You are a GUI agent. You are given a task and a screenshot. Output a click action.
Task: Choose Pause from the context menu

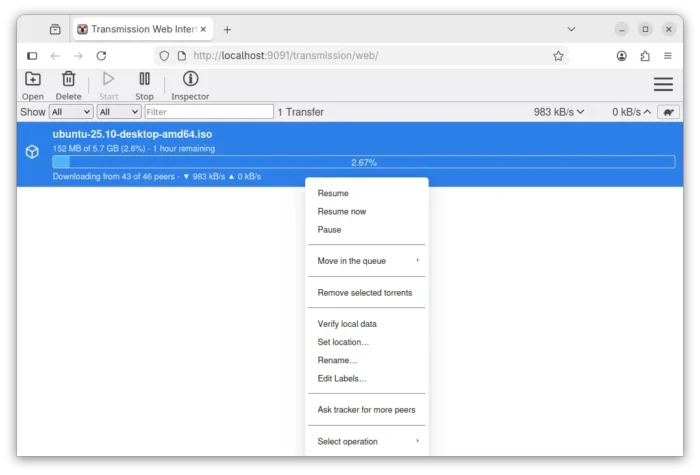[329, 230]
